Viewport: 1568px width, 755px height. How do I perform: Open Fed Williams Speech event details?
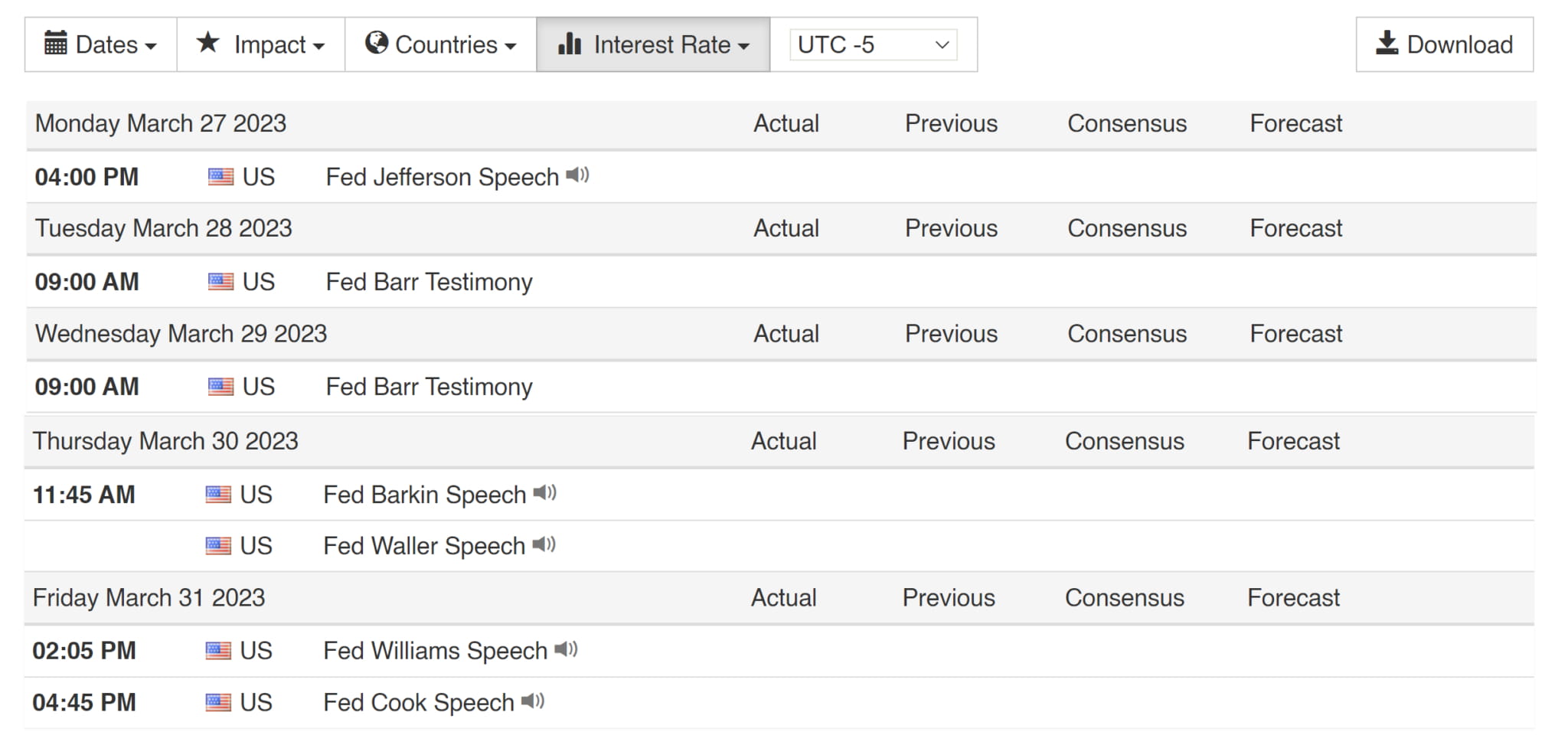point(435,651)
